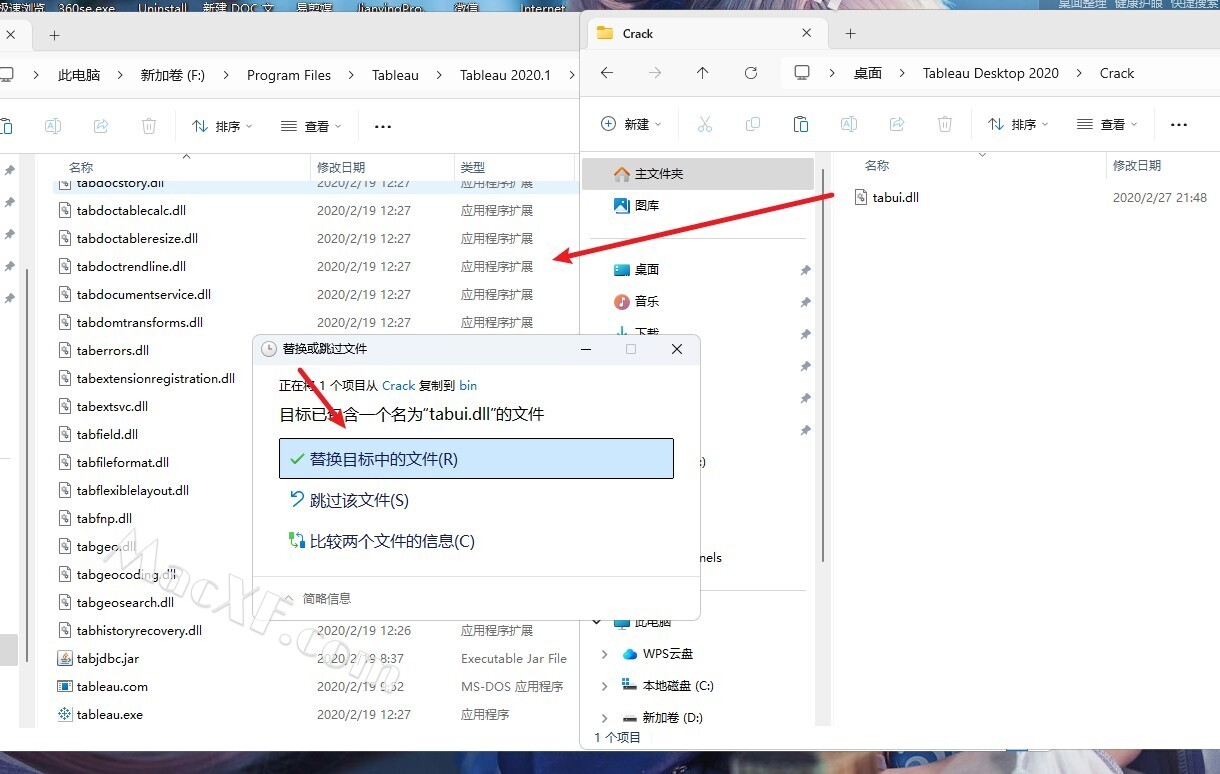1220x774 pixels.
Task: Click the Cut scissors icon in Crack window
Action: click(705, 124)
